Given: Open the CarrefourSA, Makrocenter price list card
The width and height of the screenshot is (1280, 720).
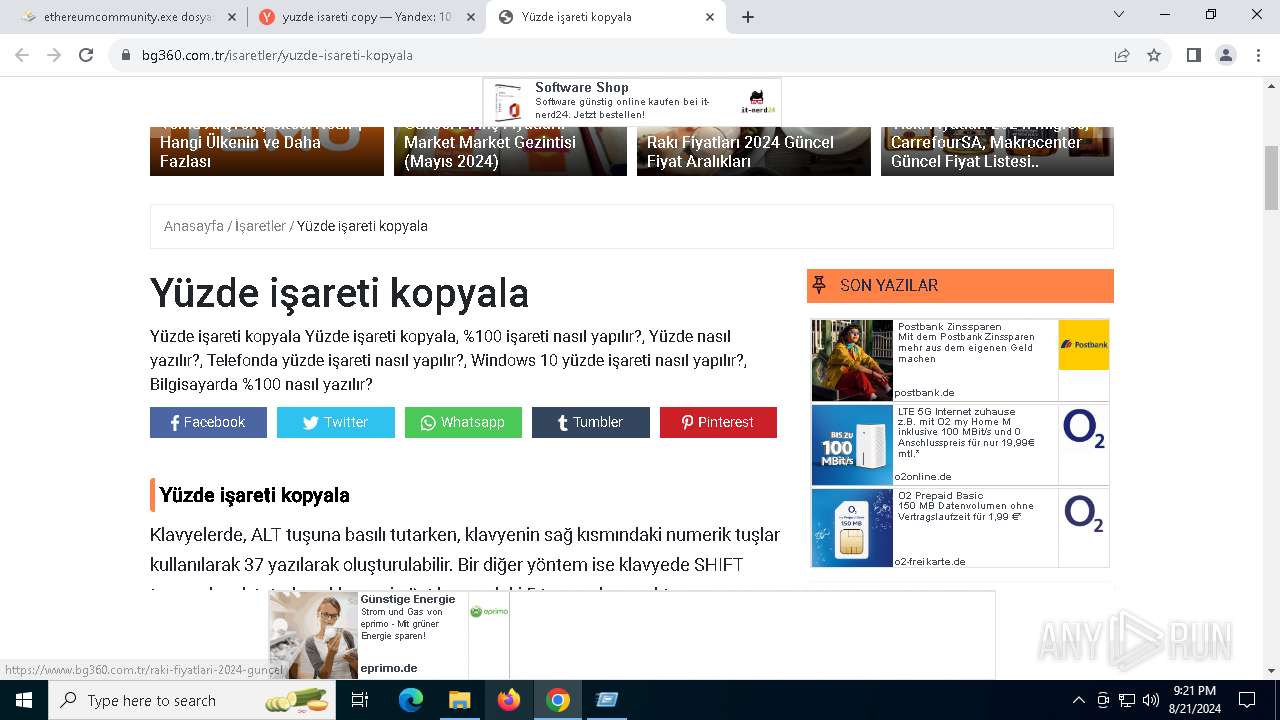Looking at the screenshot, I should point(997,151).
